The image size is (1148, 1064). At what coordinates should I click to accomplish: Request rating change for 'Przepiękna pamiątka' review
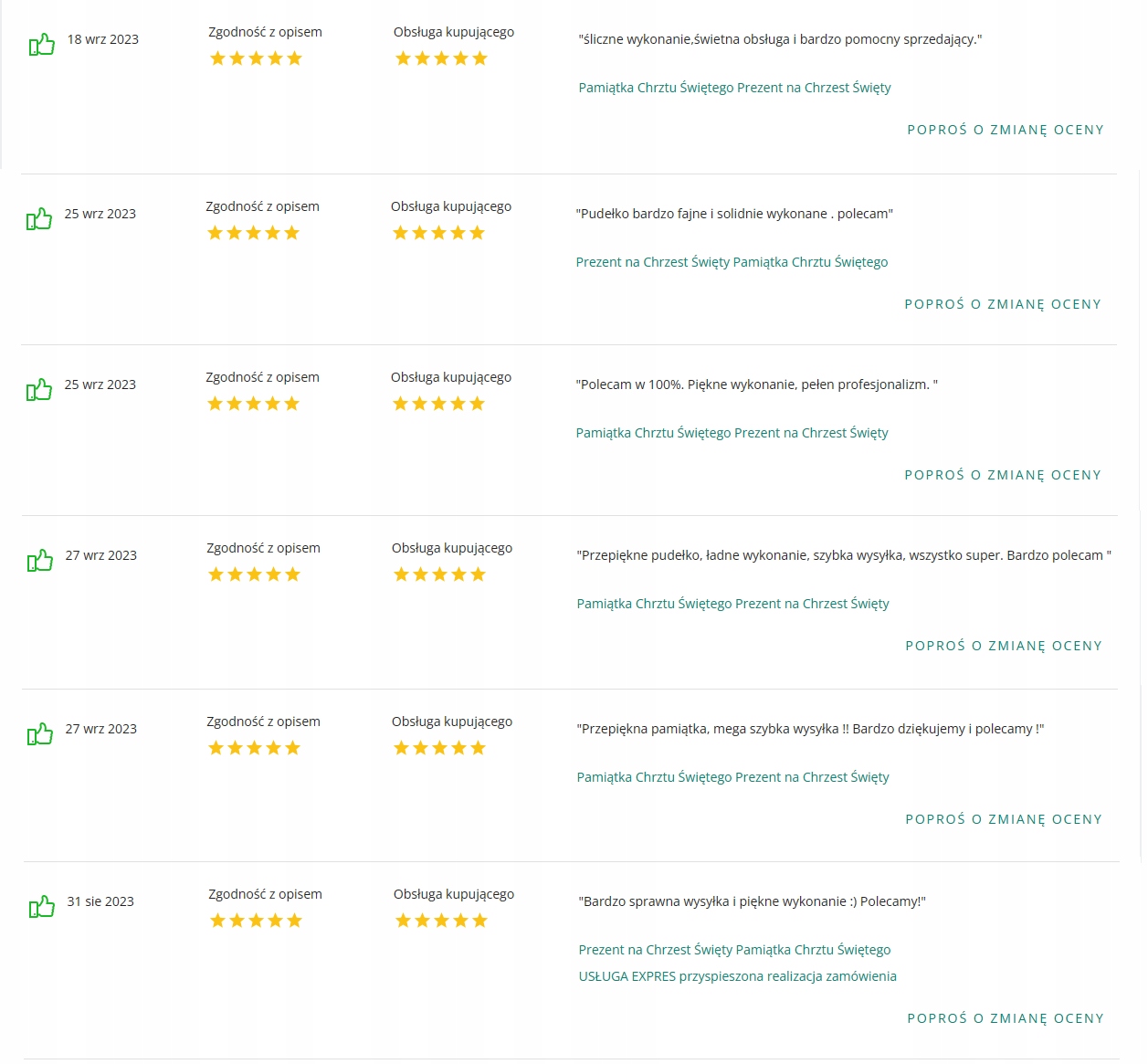(x=1004, y=819)
